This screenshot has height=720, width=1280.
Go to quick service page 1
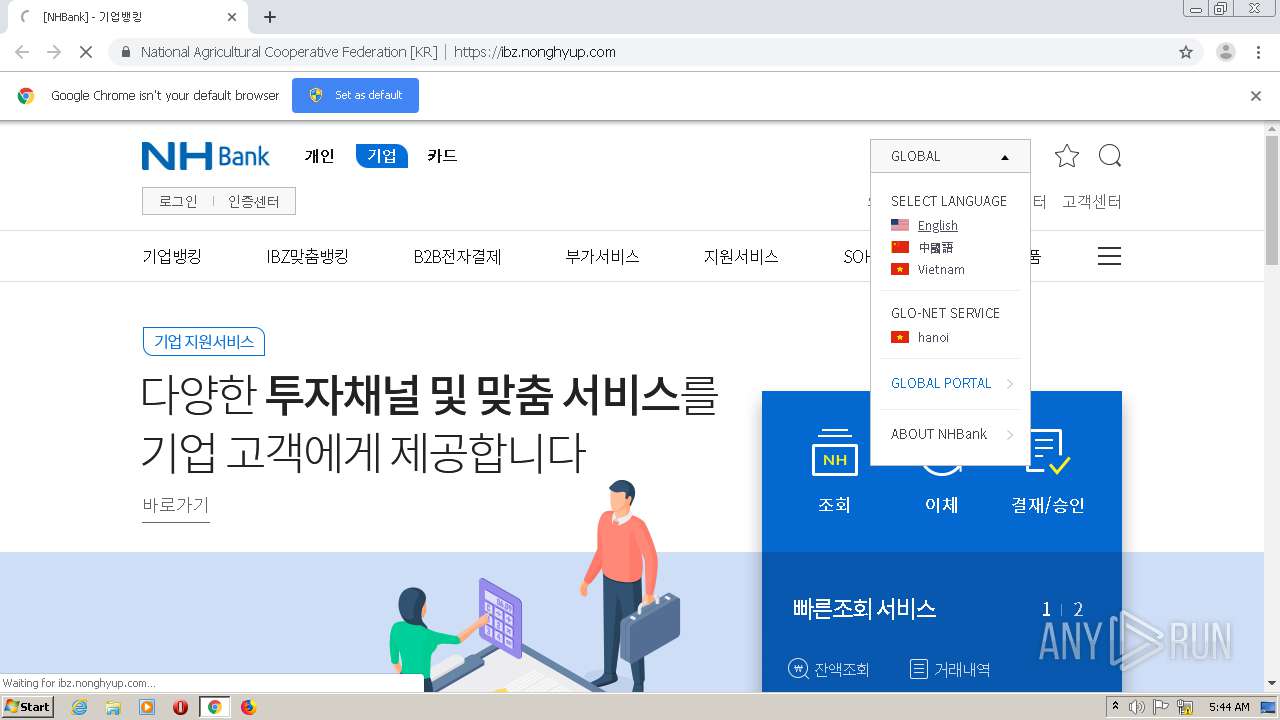tap(1046, 609)
